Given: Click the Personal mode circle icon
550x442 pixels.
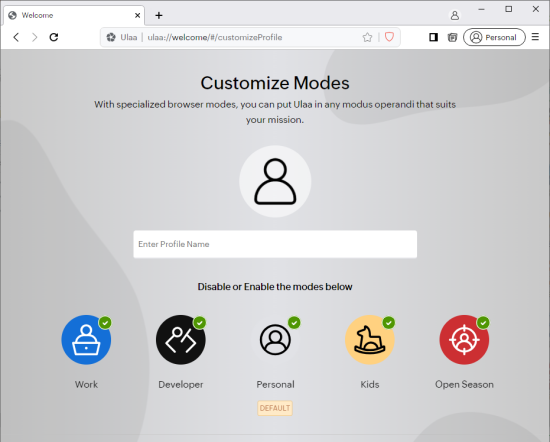Looking at the screenshot, I should pyautogui.click(x=275, y=340).
